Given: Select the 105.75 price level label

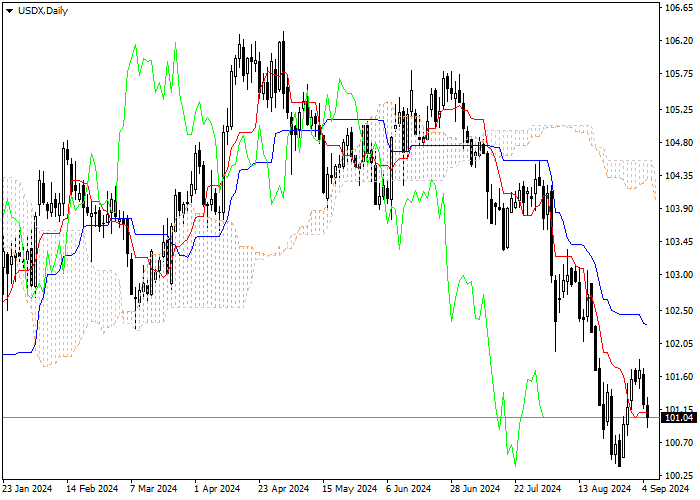Looking at the screenshot, I should tap(679, 74).
